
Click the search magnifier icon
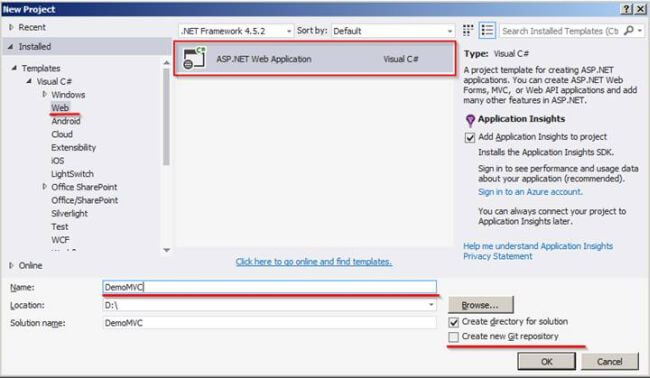coord(629,30)
